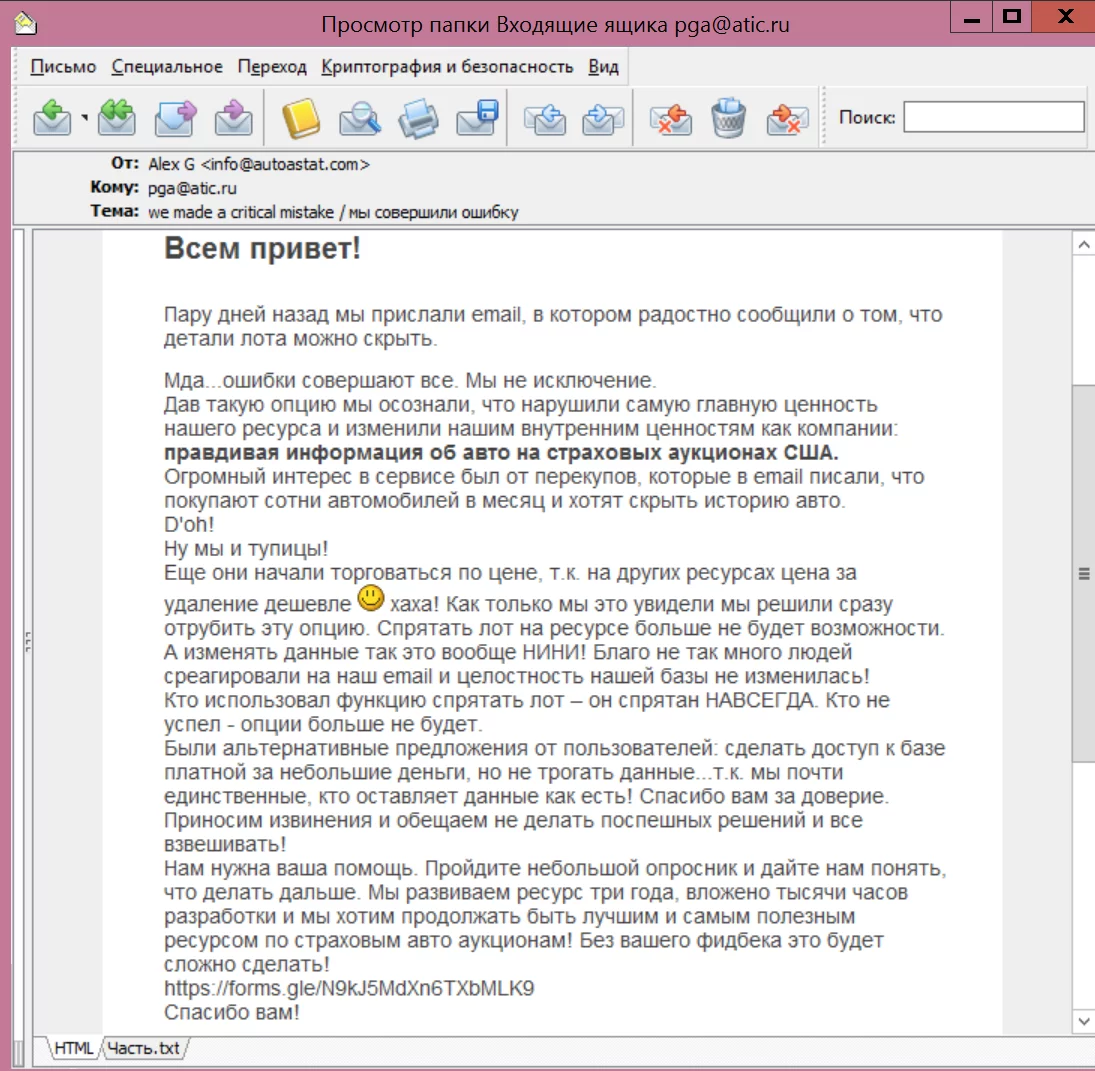Open the Специальное menu

point(167,67)
